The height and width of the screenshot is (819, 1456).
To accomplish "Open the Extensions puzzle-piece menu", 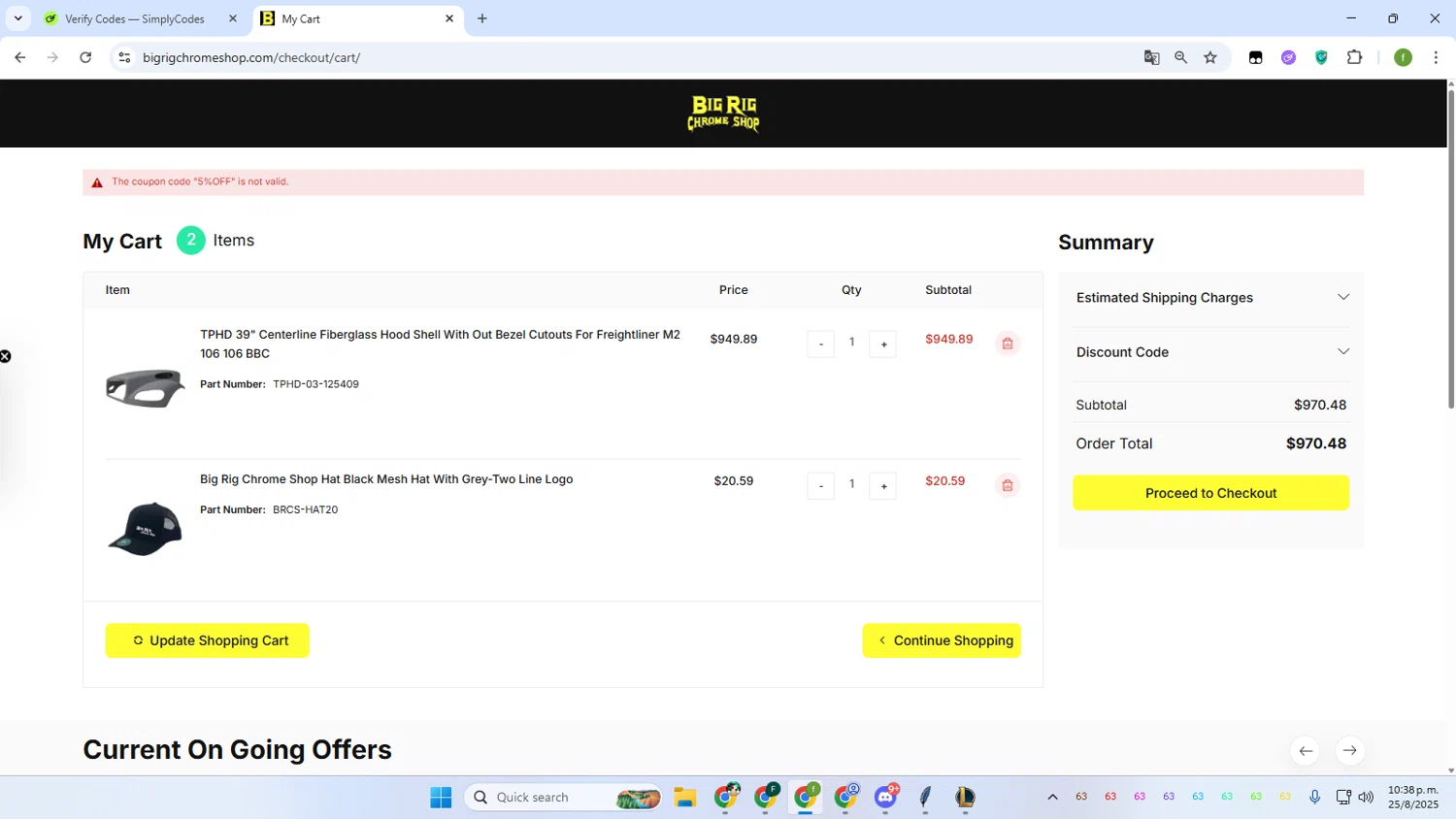I will pyautogui.click(x=1354, y=57).
